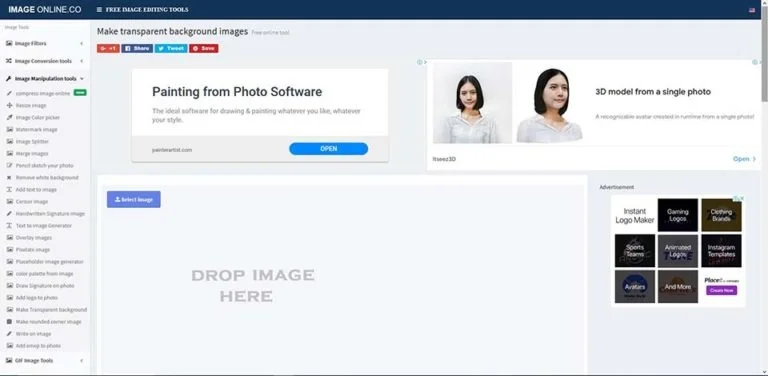Viewport: 768px width, 376px height.
Task: Click the Placeholder image generator icon
Action: click(9, 262)
